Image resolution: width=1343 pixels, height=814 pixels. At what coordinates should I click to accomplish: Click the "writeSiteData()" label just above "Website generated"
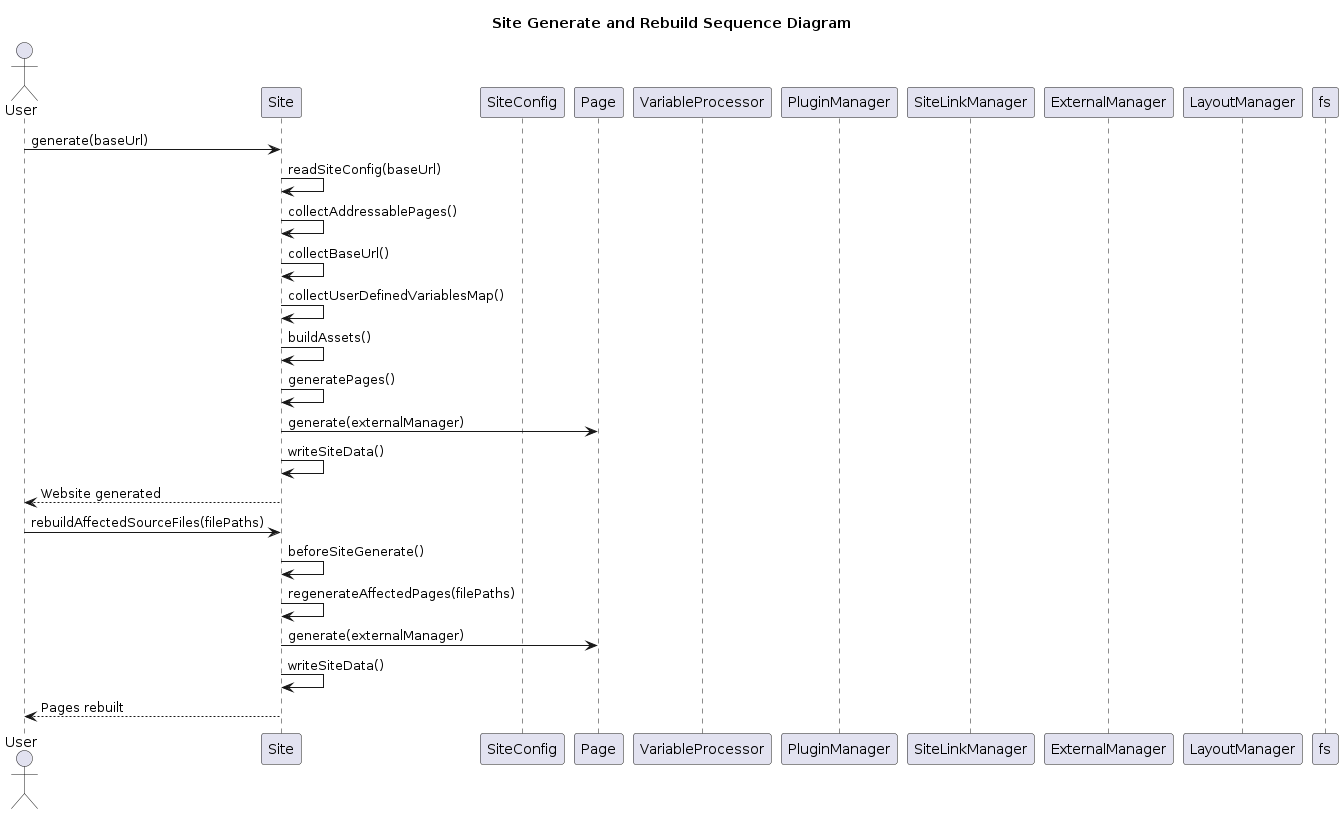coord(336,451)
